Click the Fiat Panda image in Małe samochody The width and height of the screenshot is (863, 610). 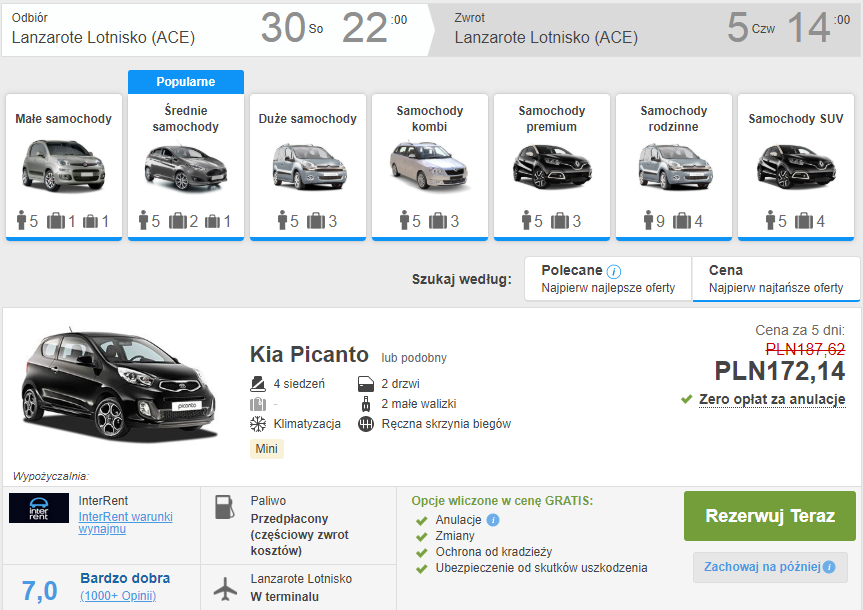64,165
